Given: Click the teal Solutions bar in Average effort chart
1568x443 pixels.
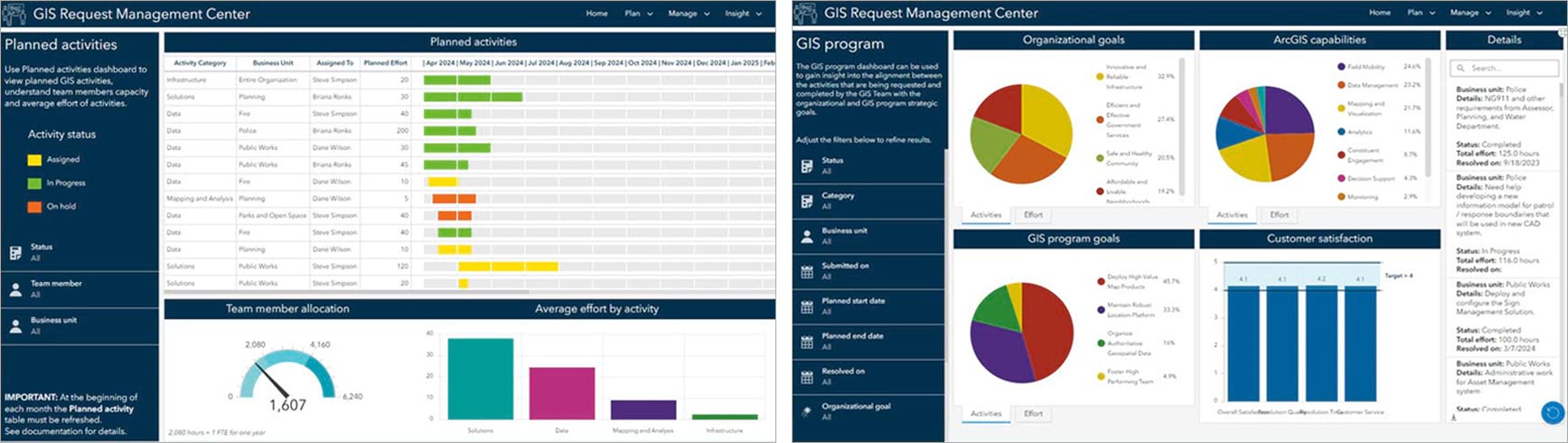Looking at the screenshot, I should [x=480, y=379].
